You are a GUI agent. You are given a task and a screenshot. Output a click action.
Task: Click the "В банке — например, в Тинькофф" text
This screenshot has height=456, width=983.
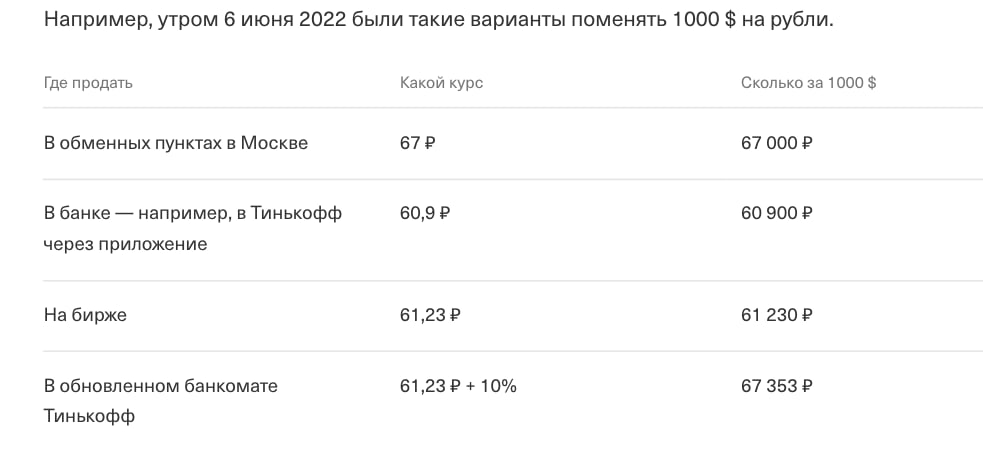coord(193,213)
